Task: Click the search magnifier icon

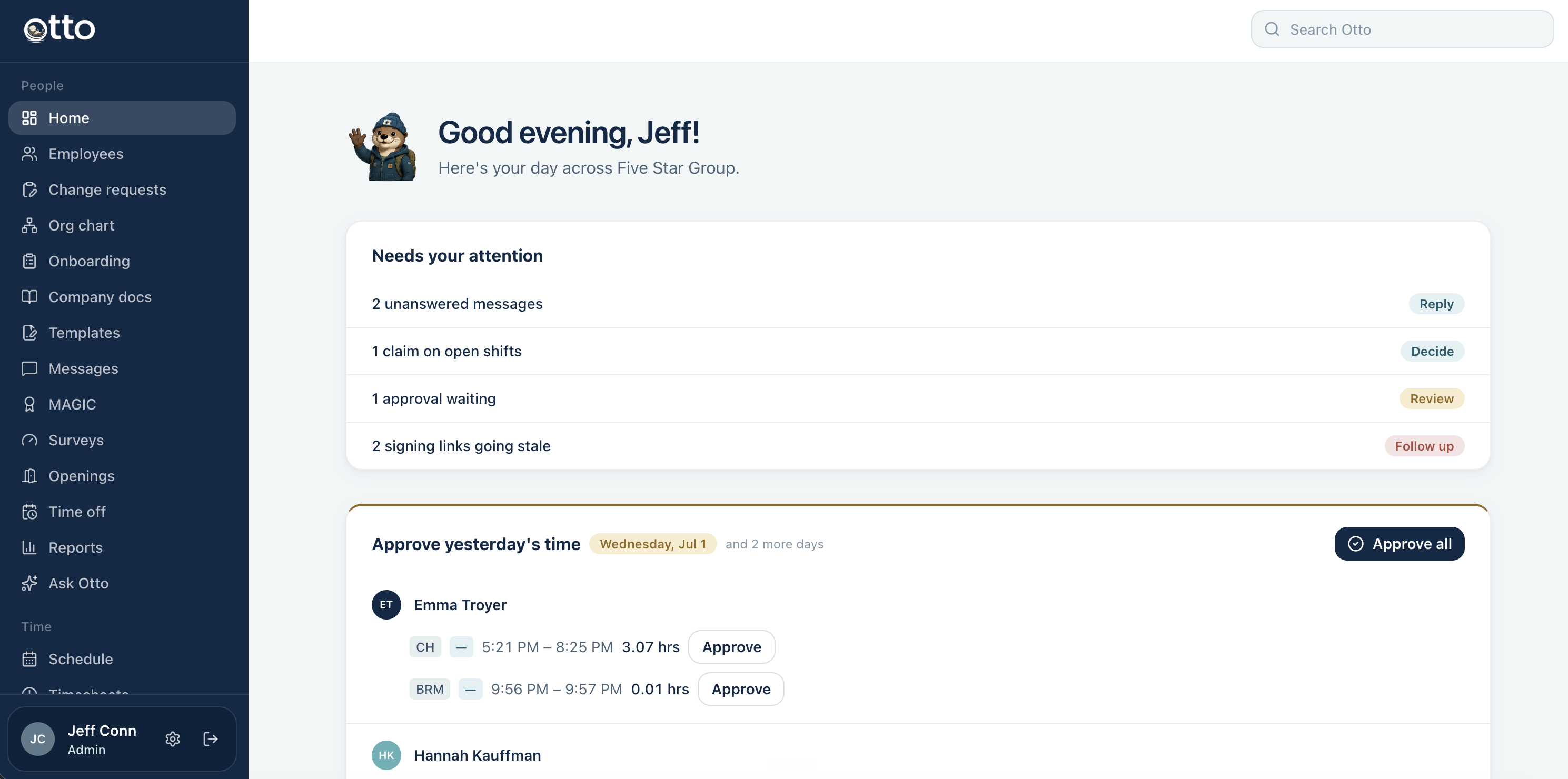Action: (1272, 29)
